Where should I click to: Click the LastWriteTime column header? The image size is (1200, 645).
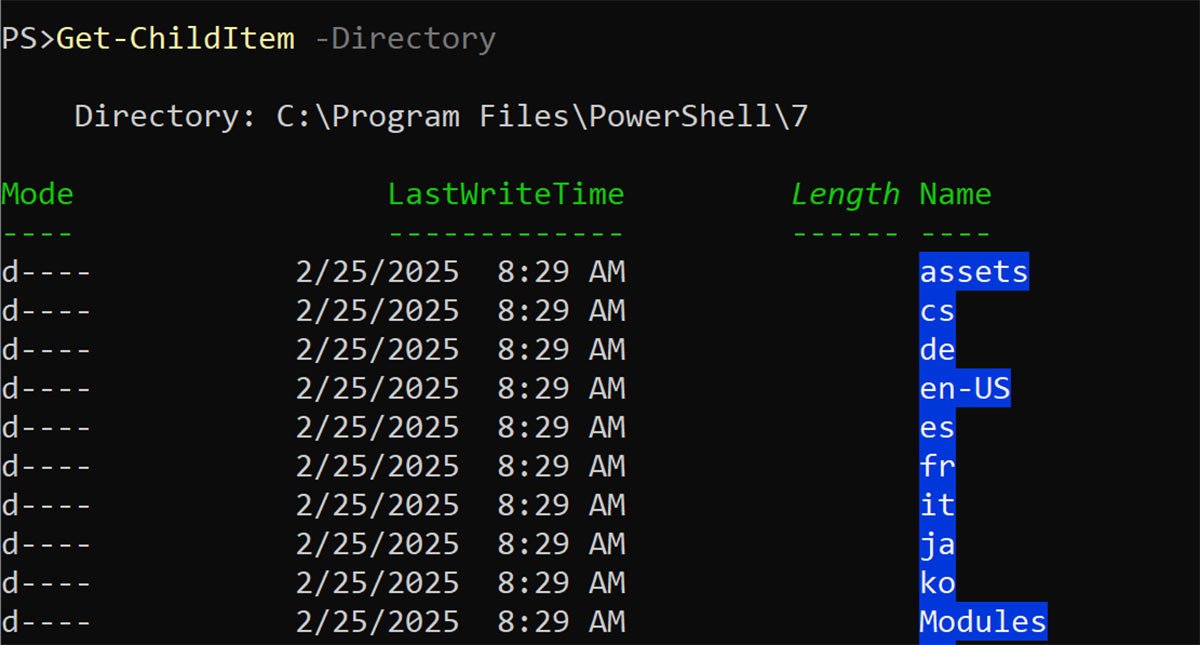(x=505, y=194)
